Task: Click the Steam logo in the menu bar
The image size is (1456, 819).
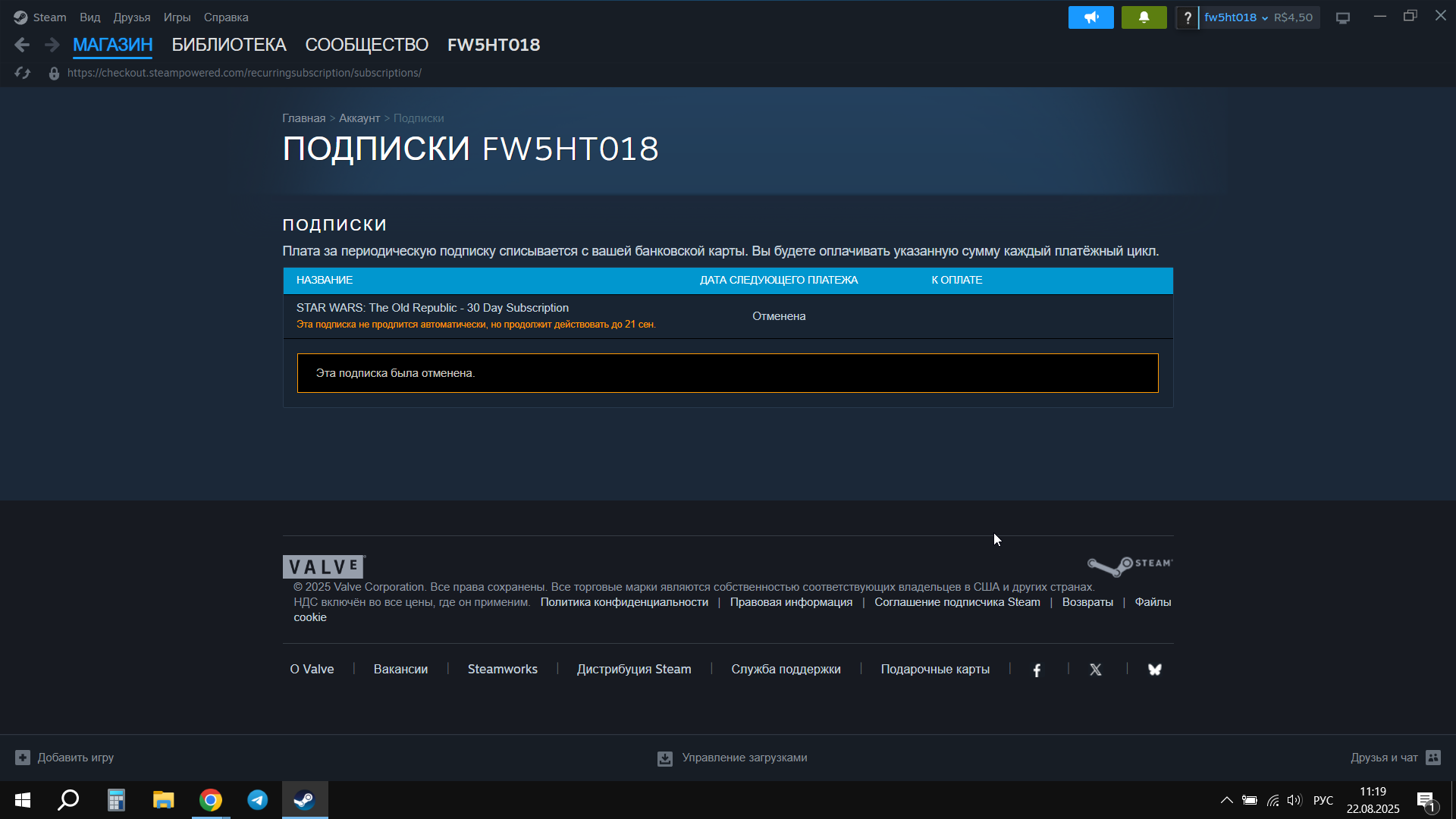Action: click(x=20, y=17)
